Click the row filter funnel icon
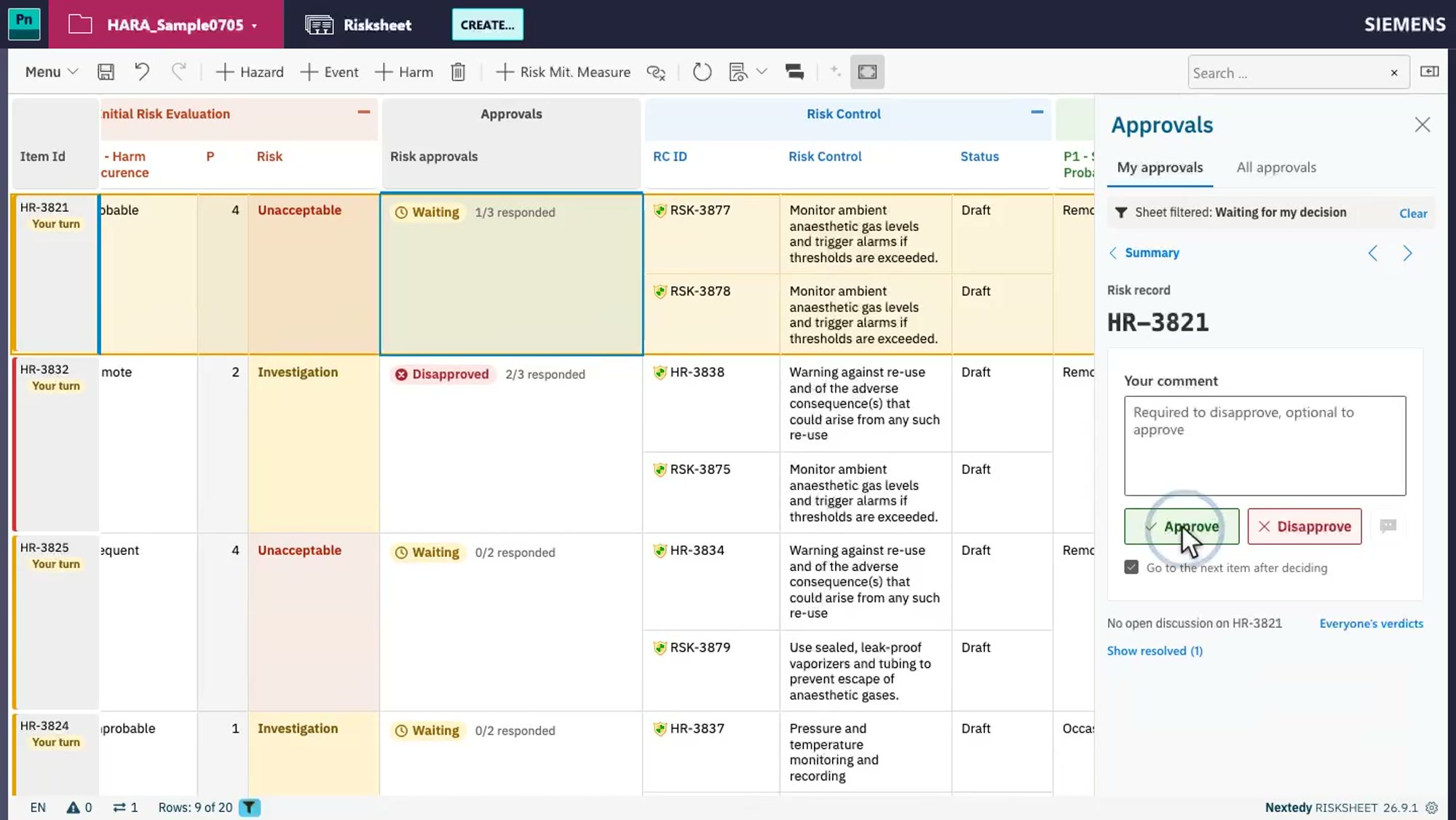1456x820 pixels. 249,807
